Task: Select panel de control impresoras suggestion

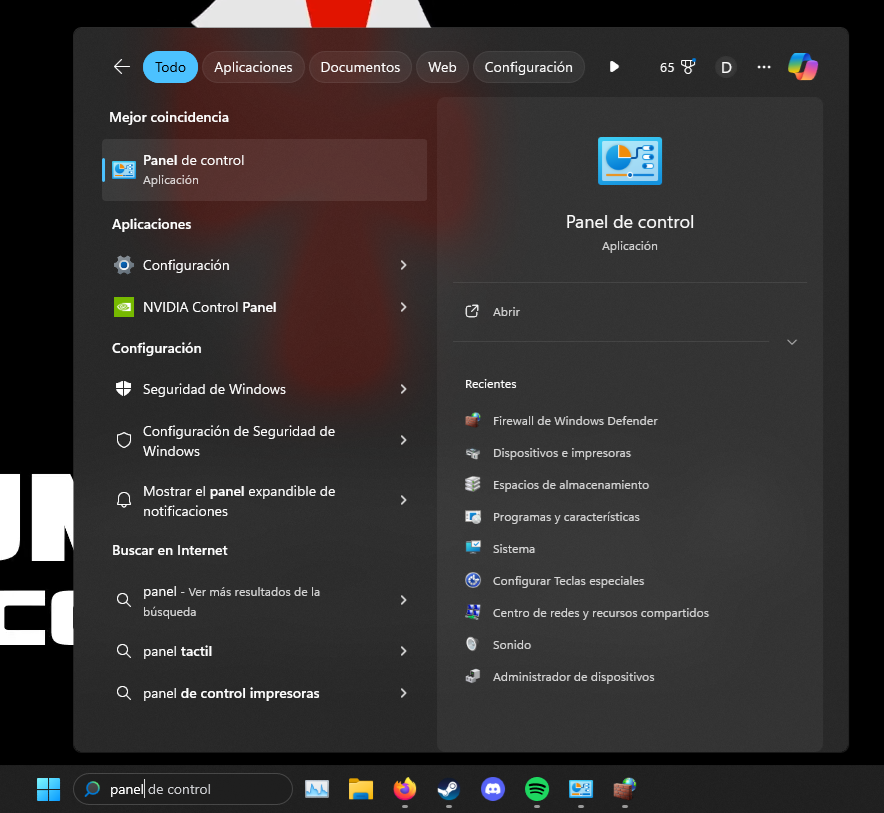Action: (x=264, y=693)
